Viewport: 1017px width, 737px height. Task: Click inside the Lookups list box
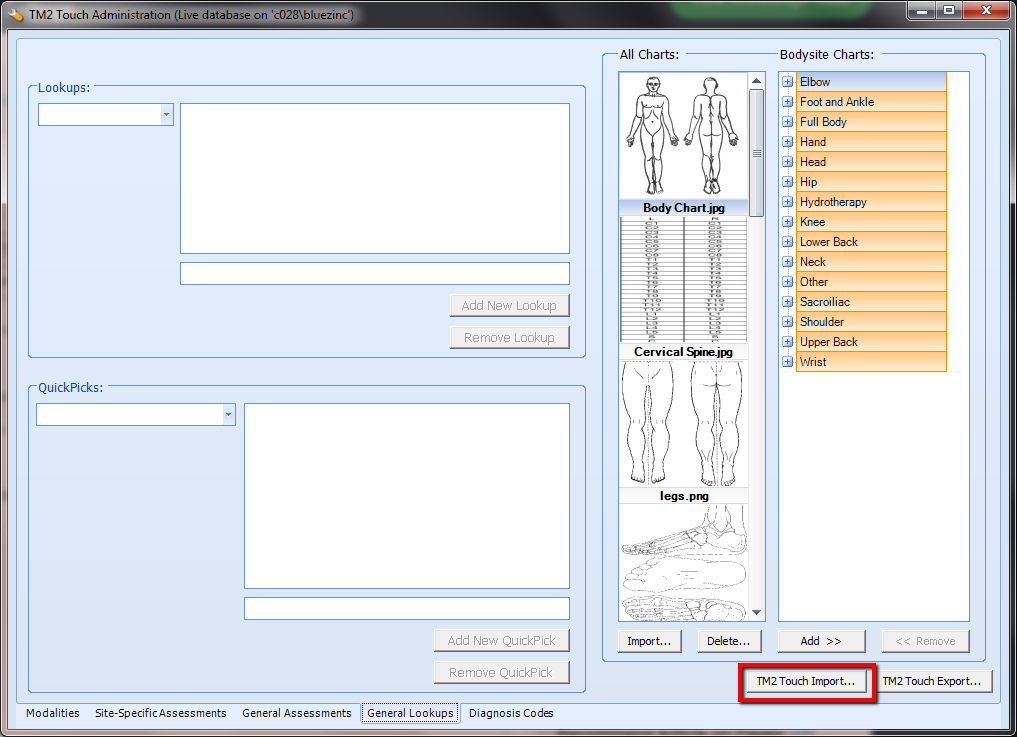tap(375, 178)
